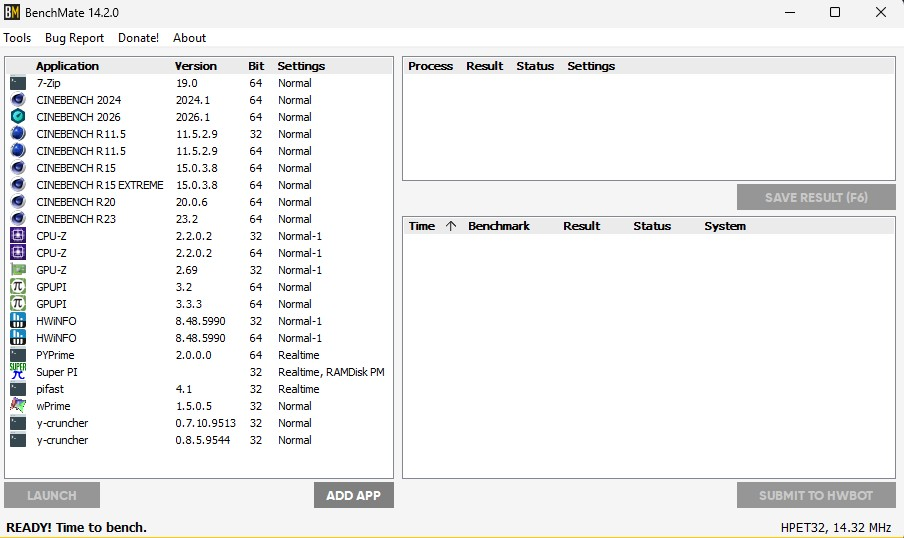The height and width of the screenshot is (538, 904).
Task: Click the Donate! menu item
Action: (x=138, y=38)
